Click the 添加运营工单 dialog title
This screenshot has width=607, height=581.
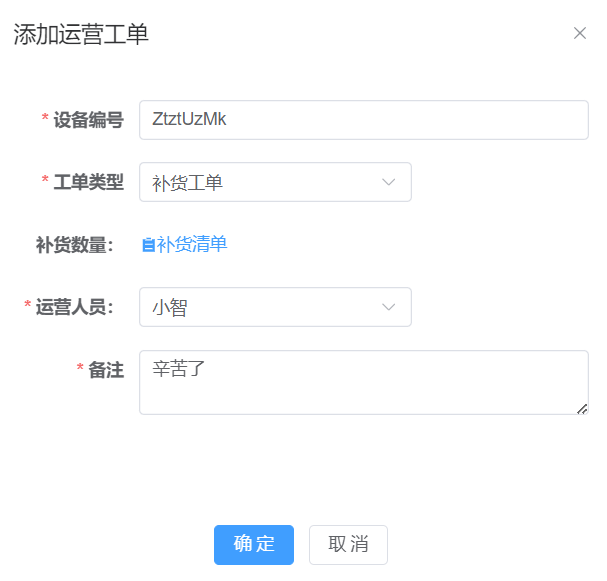pyautogui.click(x=81, y=34)
